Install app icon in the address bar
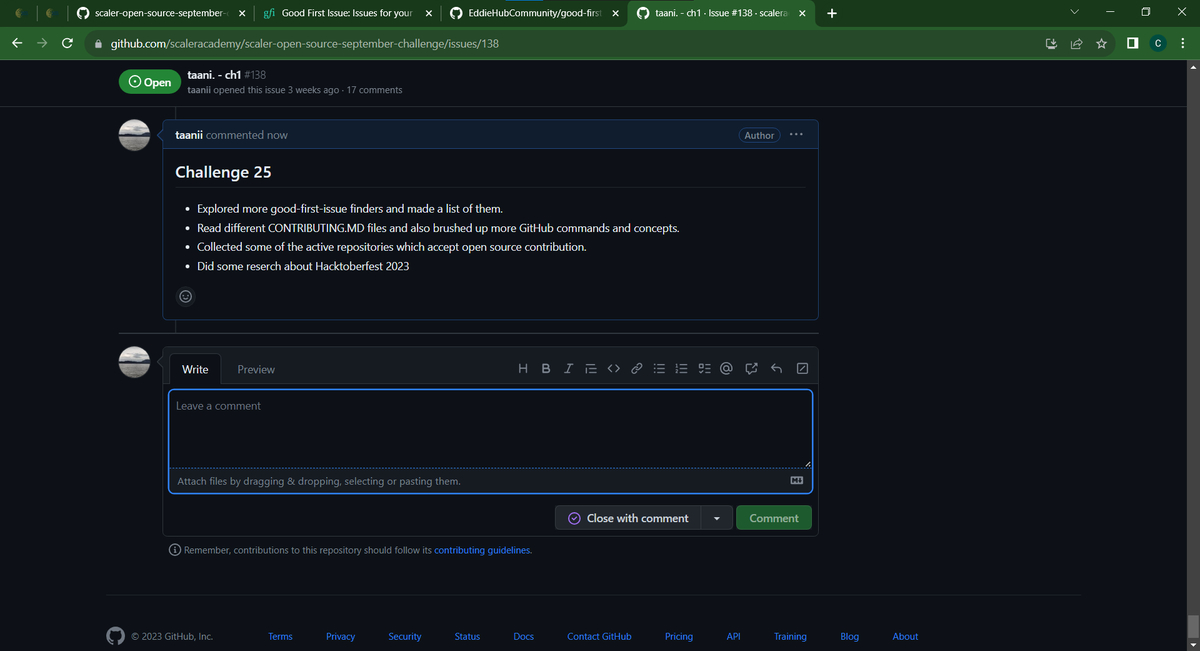Screen dimensions: 1200x651 tap(1051, 44)
